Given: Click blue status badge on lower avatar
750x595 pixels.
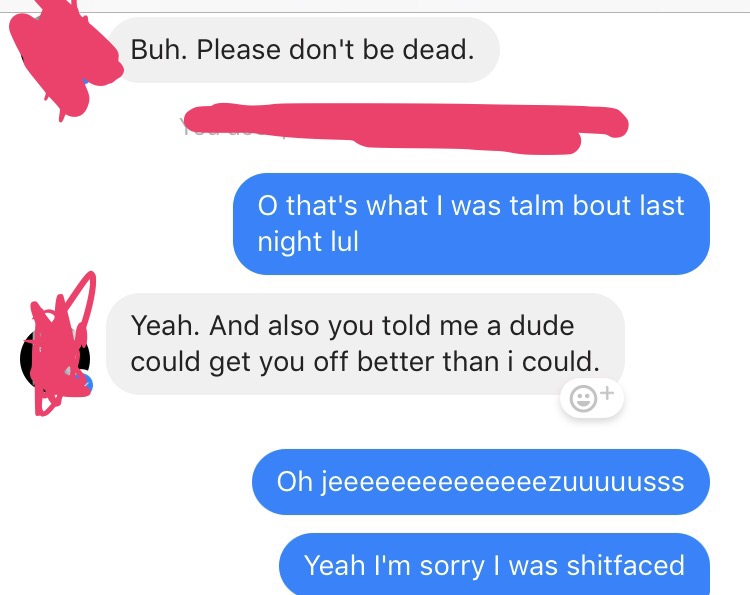Looking at the screenshot, I should click(86, 383).
